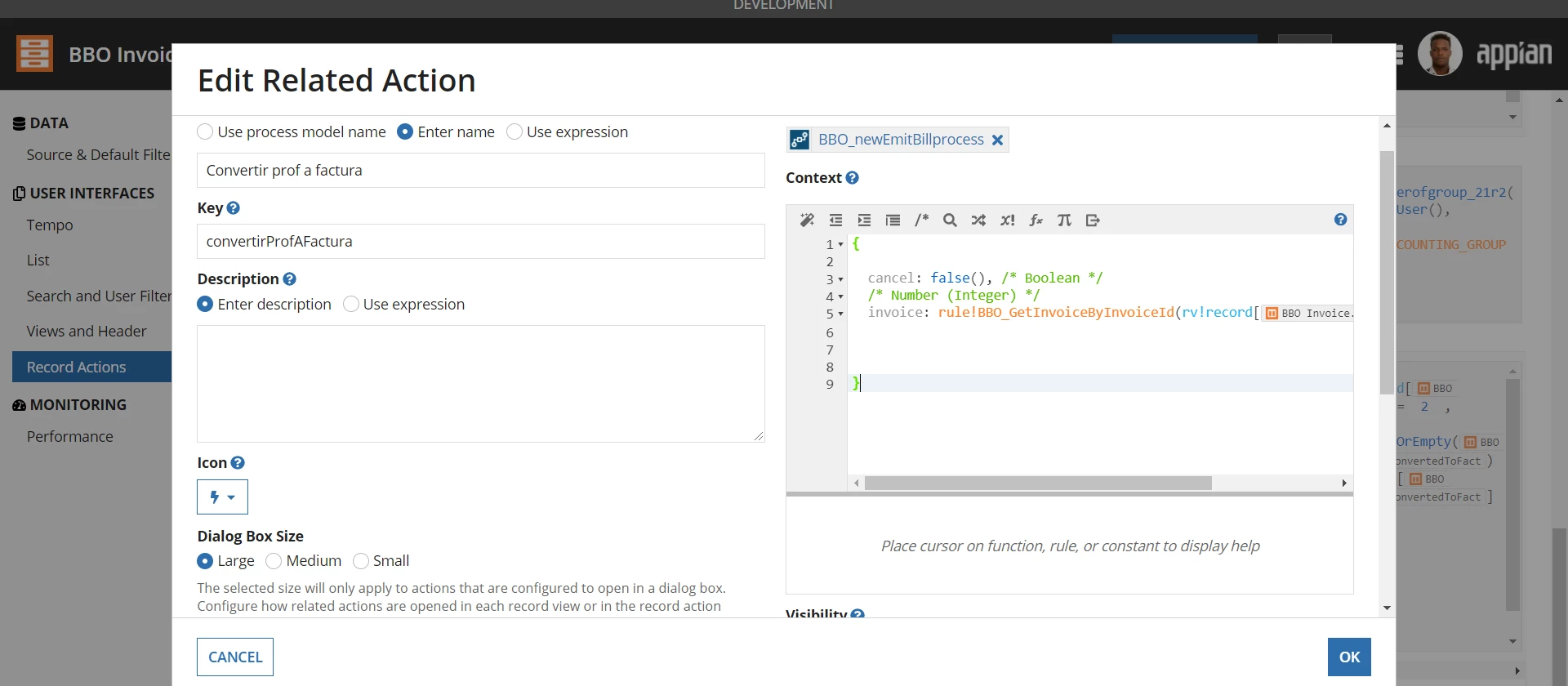Viewport: 1568px width, 686px height.
Task: Click the help icon beside Icon label
Action: pos(238,462)
